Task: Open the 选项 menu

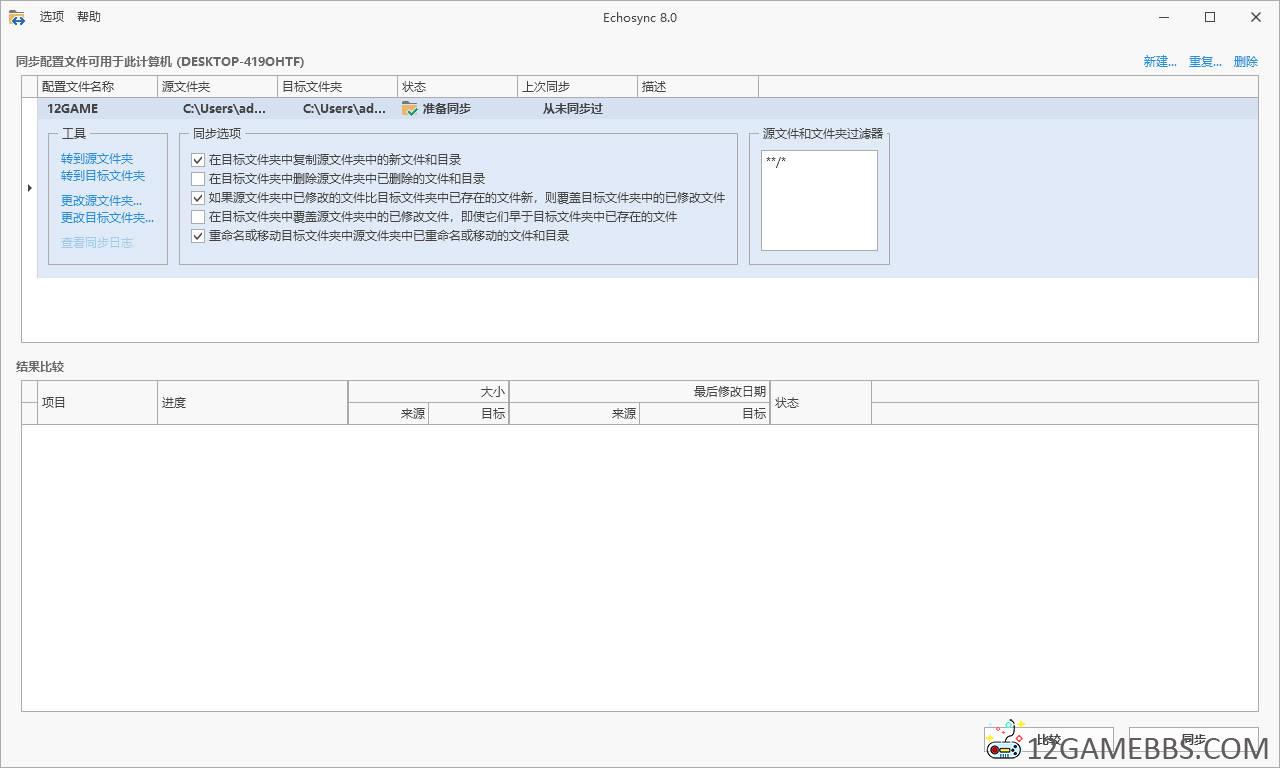Action: pyautogui.click(x=51, y=16)
